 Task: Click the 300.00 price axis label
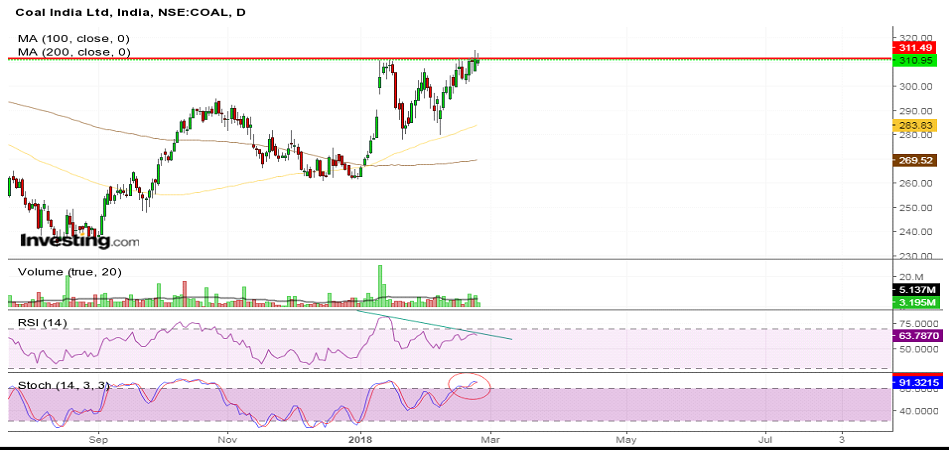tap(915, 87)
